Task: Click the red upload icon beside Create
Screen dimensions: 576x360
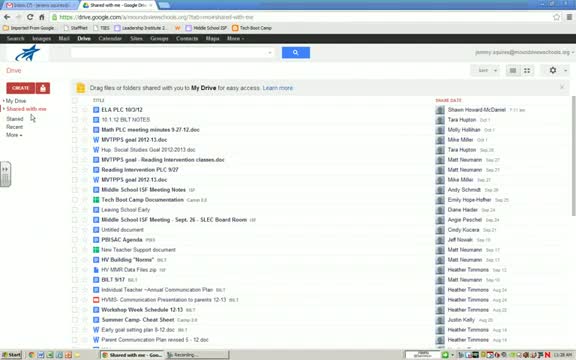Action: [x=43, y=88]
